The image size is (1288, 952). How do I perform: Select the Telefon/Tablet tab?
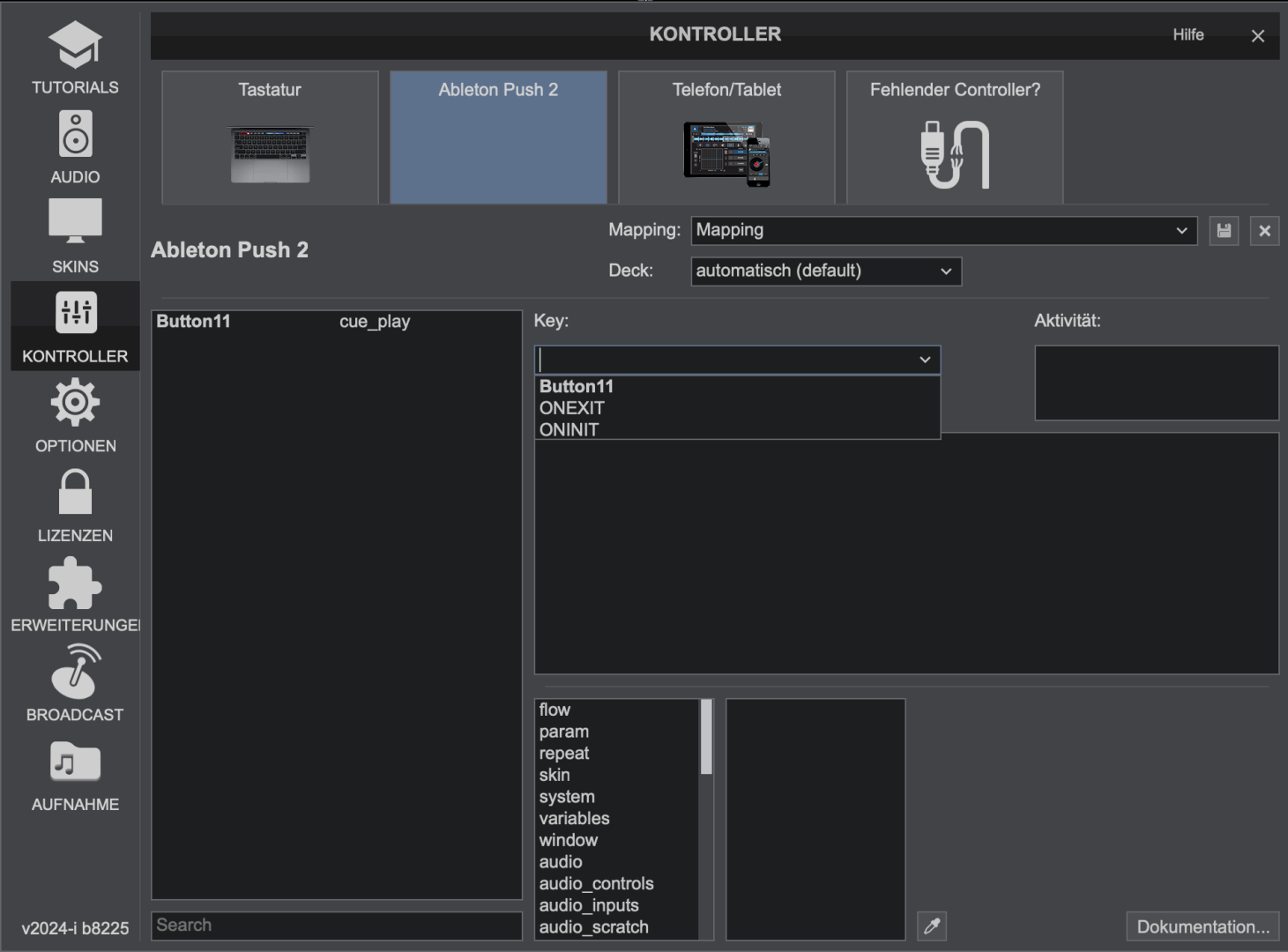(x=726, y=138)
